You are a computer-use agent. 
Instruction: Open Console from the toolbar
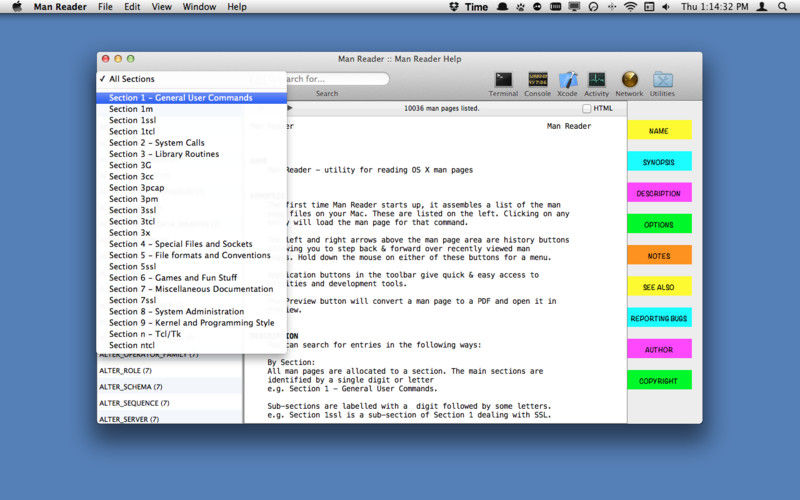pos(538,84)
